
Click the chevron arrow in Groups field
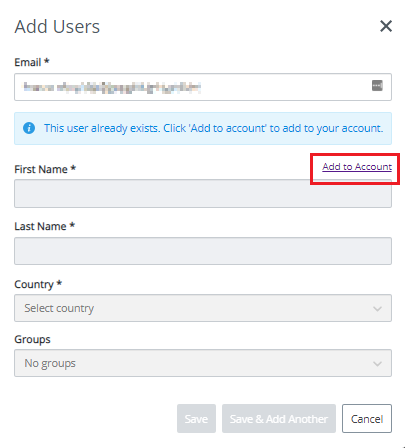click(377, 364)
